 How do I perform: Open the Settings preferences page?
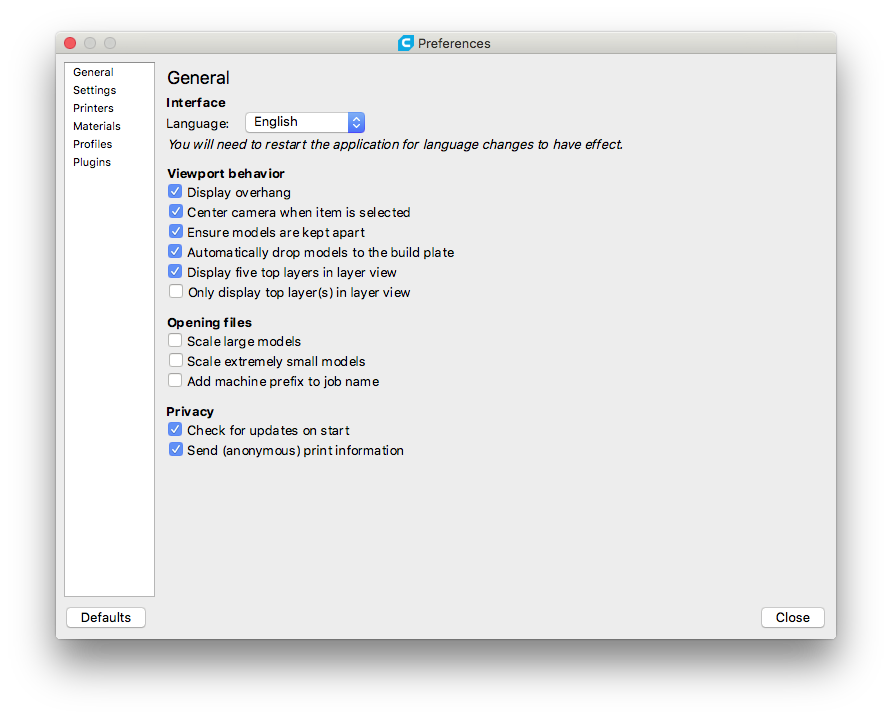(94, 90)
